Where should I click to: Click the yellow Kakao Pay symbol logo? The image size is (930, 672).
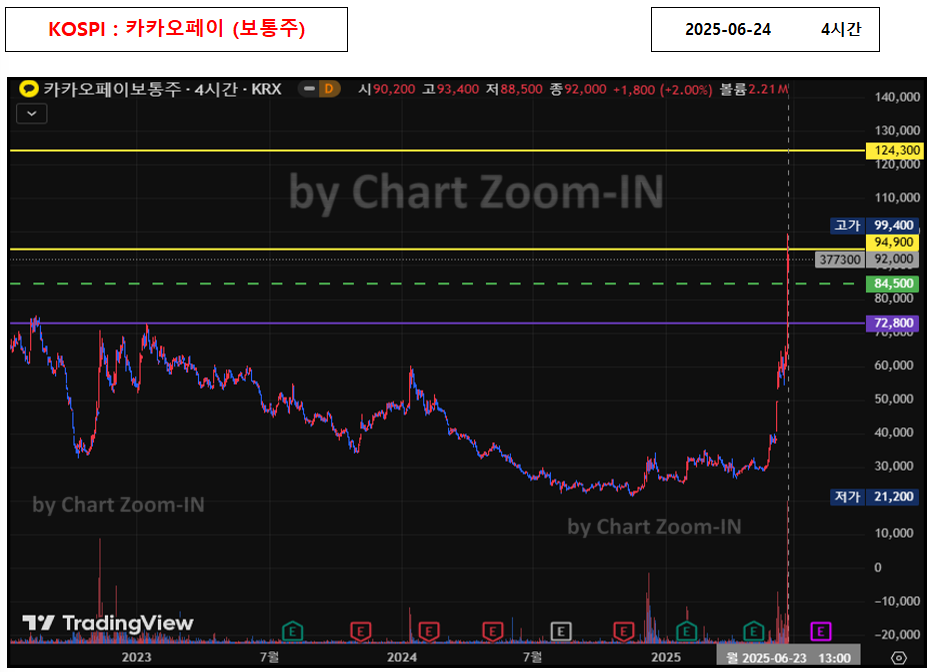click(x=28, y=89)
